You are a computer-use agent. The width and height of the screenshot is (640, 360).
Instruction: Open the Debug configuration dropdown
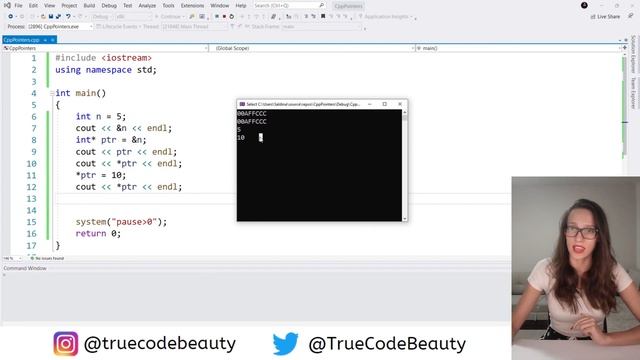click(x=102, y=17)
